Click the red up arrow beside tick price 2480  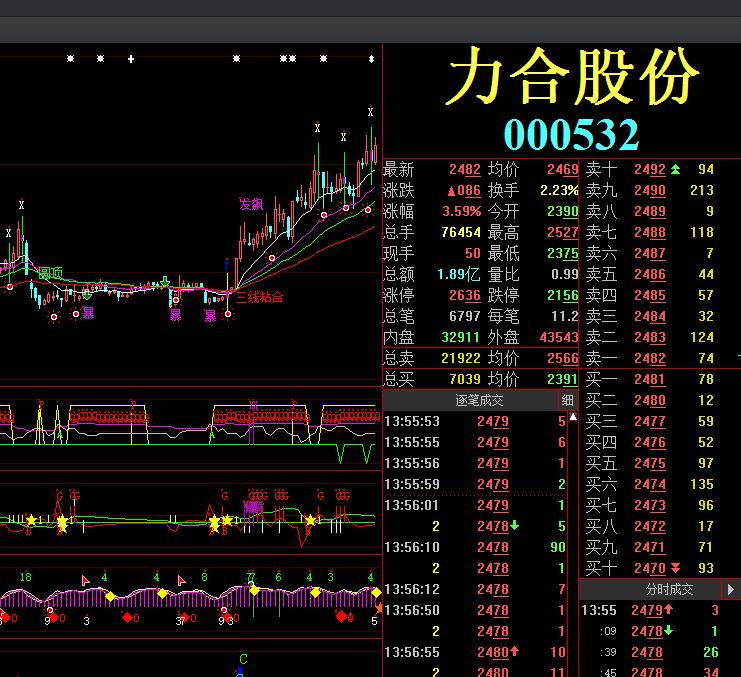514,651
